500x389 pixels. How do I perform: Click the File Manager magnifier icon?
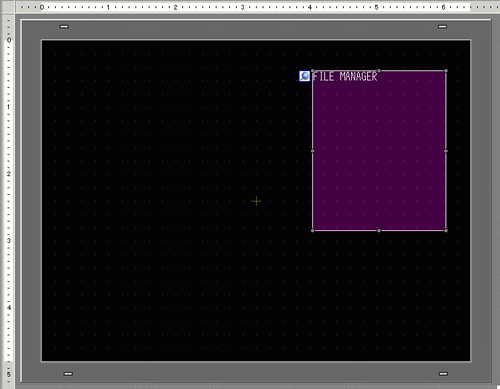pos(304,76)
